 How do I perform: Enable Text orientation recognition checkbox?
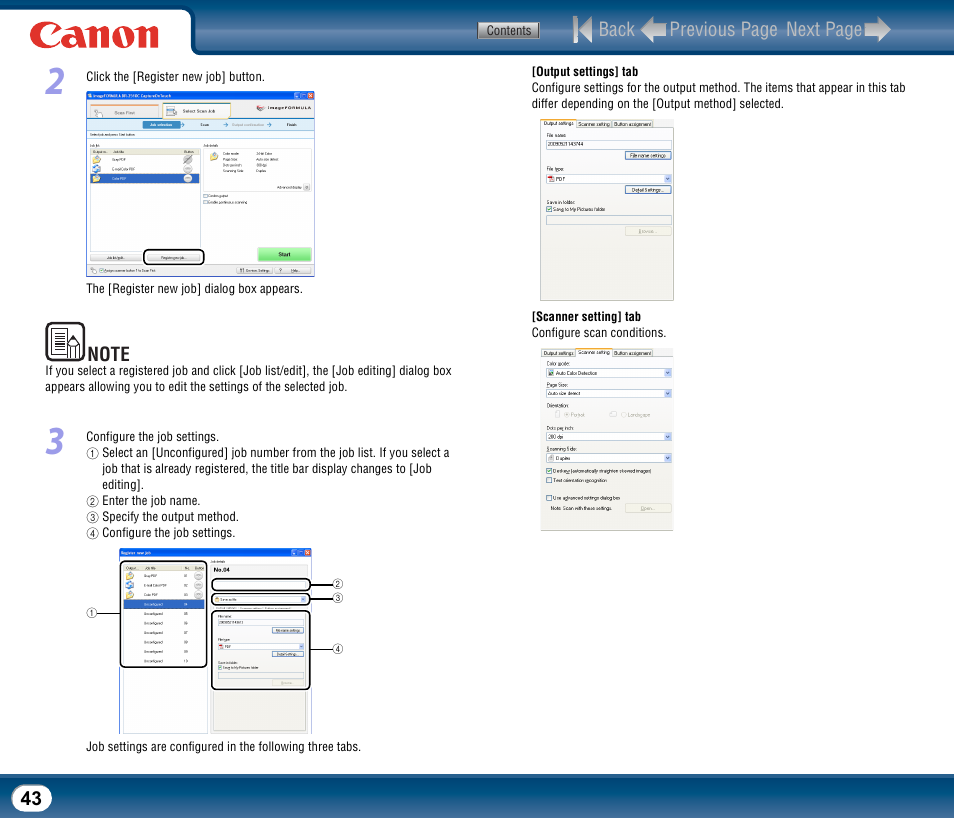point(549,480)
